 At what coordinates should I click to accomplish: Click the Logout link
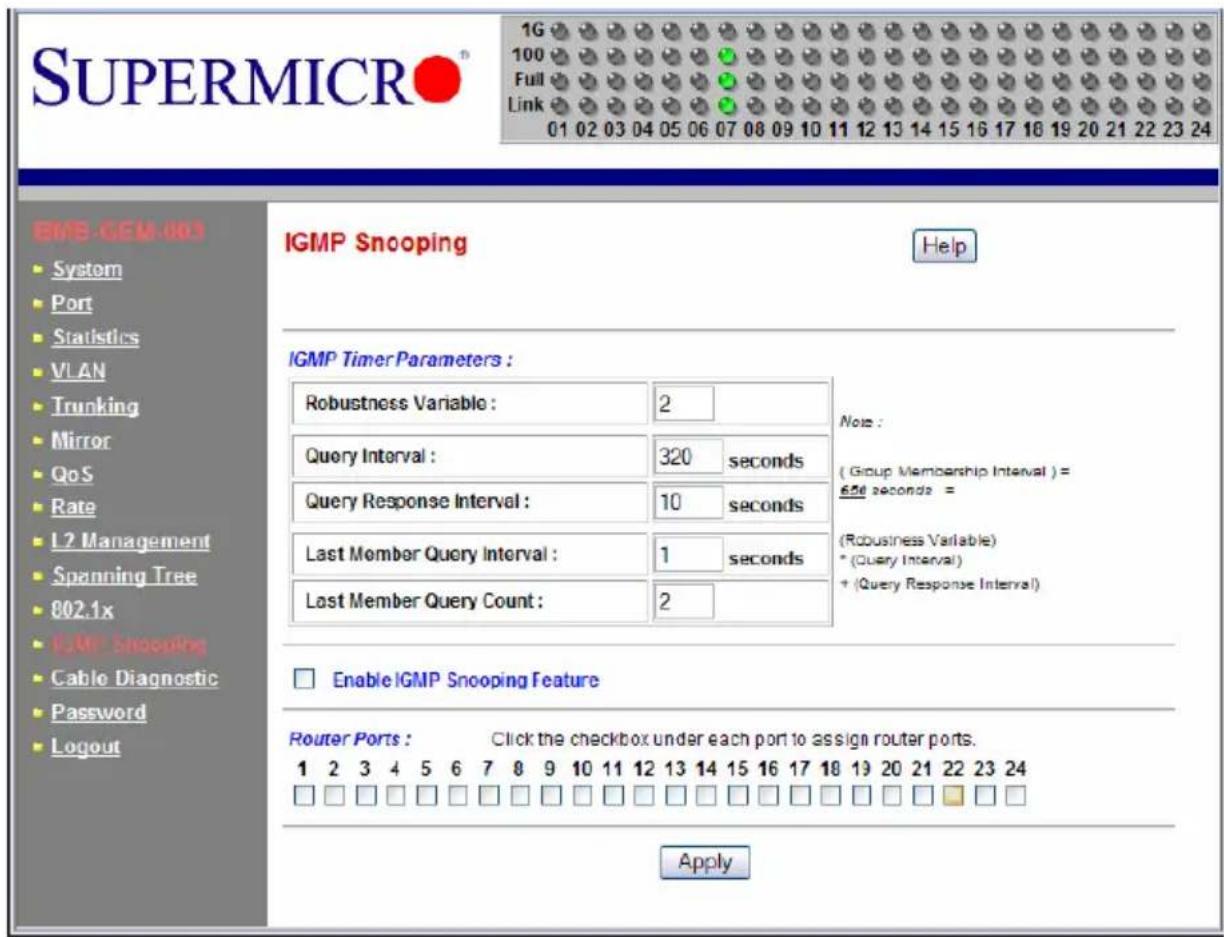(x=85, y=746)
